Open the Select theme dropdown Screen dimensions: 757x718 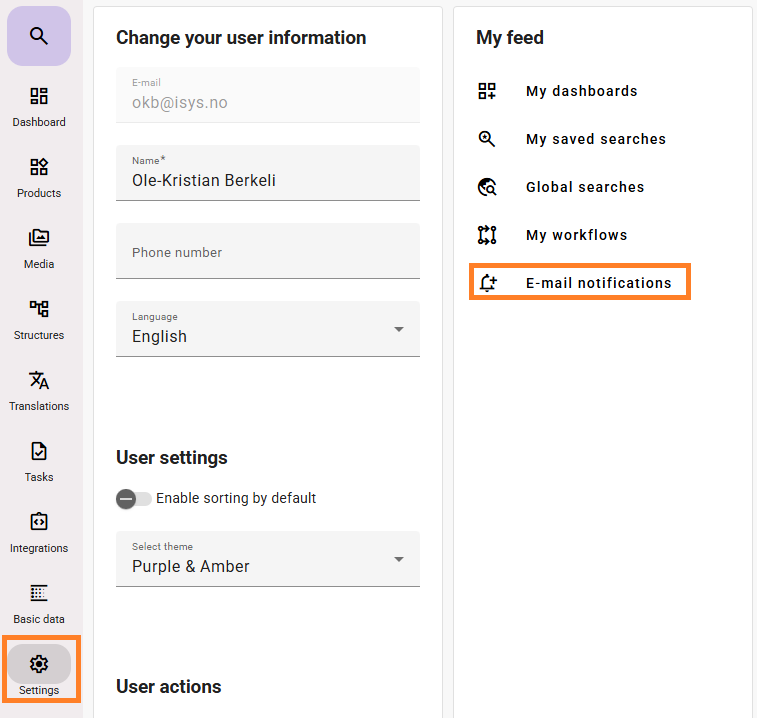268,559
